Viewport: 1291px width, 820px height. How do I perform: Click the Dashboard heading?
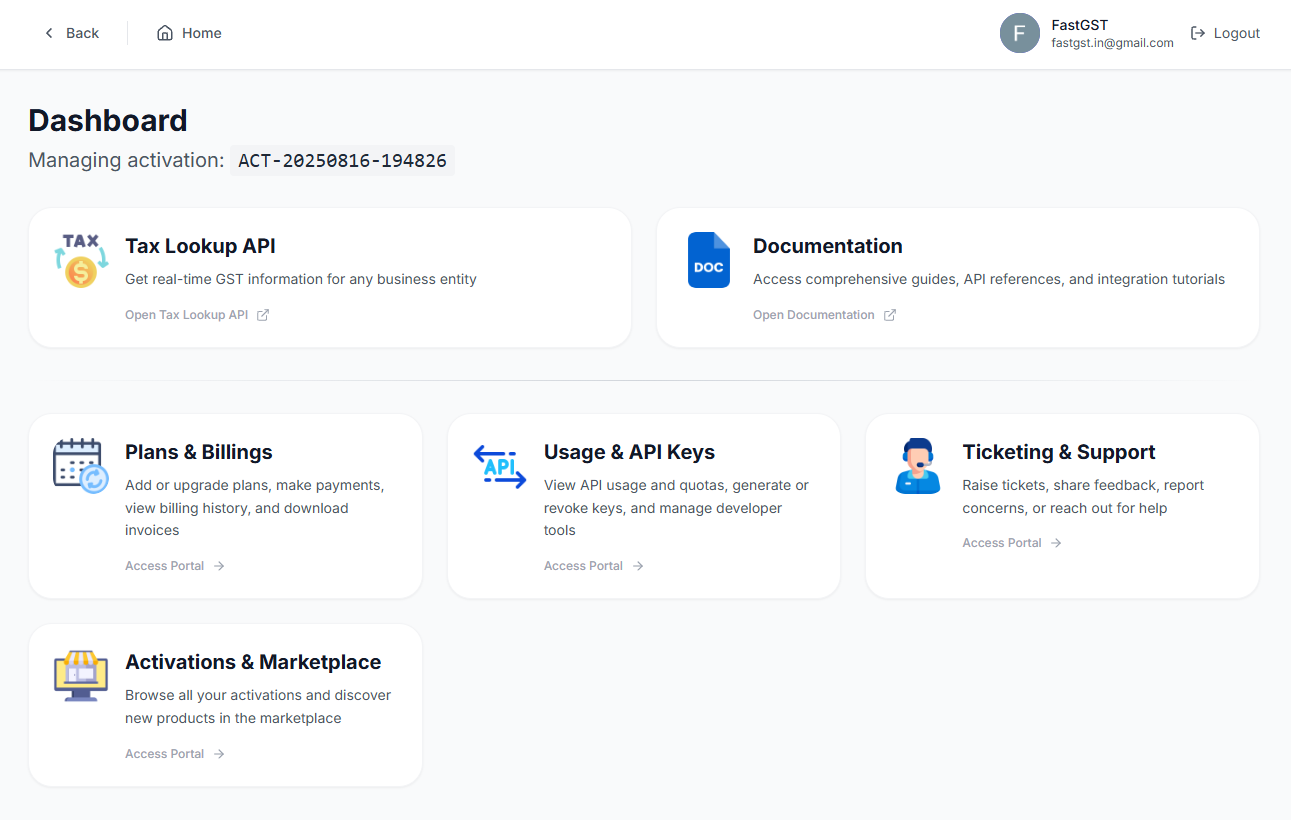click(108, 120)
